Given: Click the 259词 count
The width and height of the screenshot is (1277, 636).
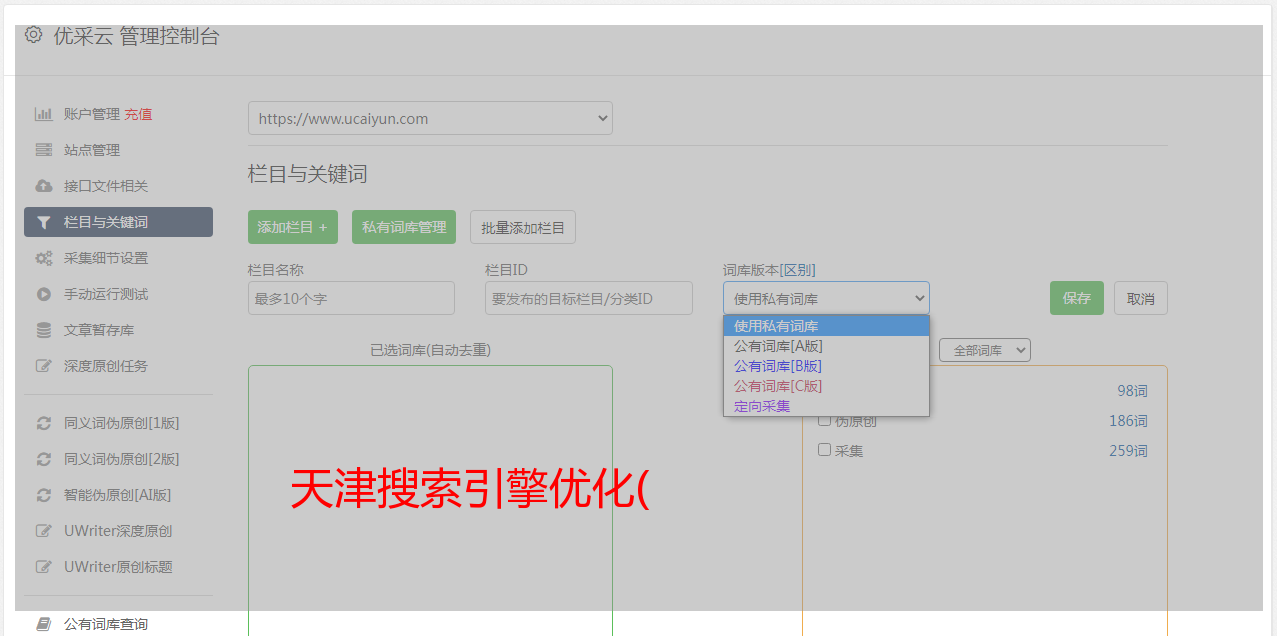Looking at the screenshot, I should [x=1128, y=451].
